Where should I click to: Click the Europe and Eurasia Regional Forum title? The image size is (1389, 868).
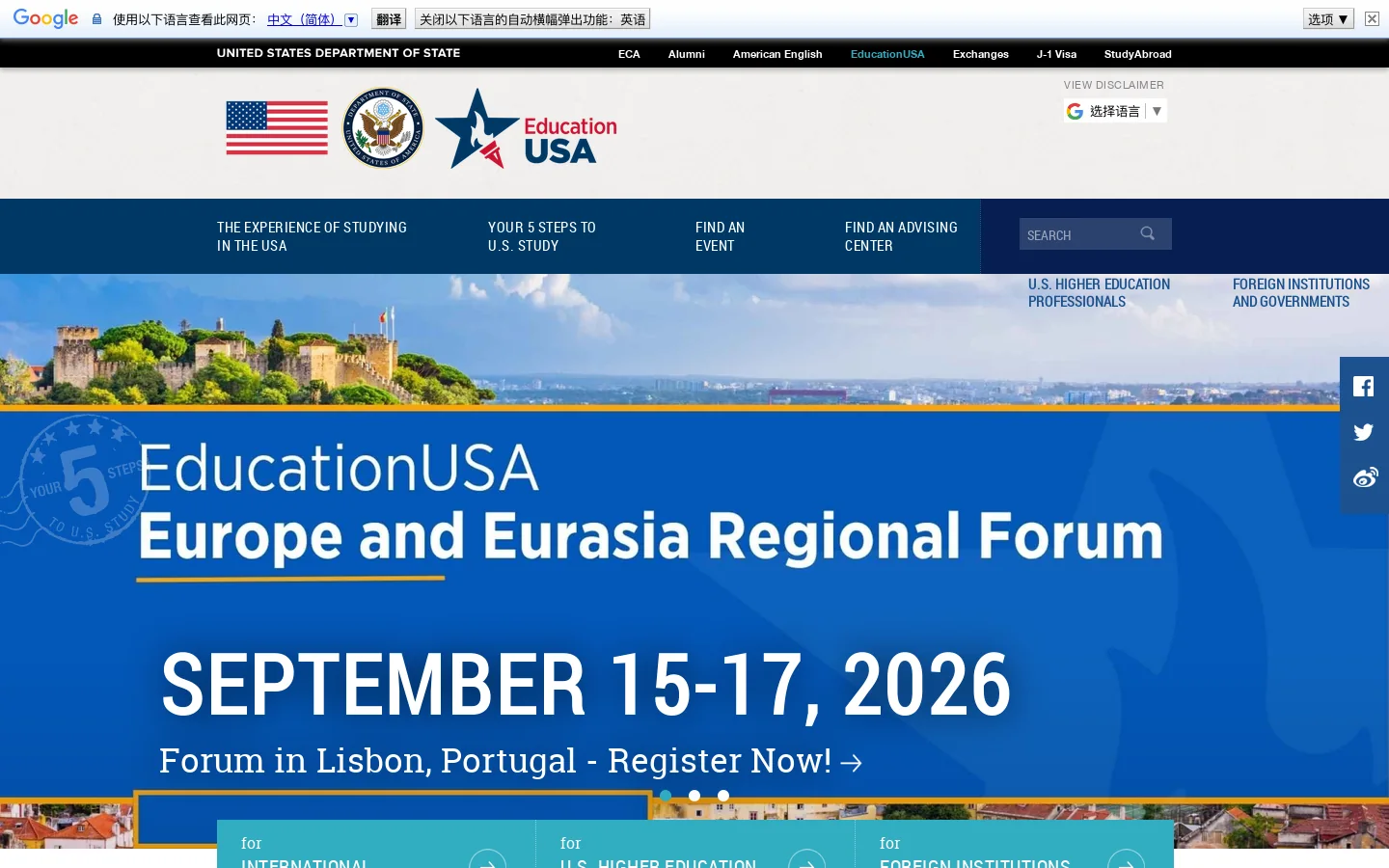[x=651, y=535]
